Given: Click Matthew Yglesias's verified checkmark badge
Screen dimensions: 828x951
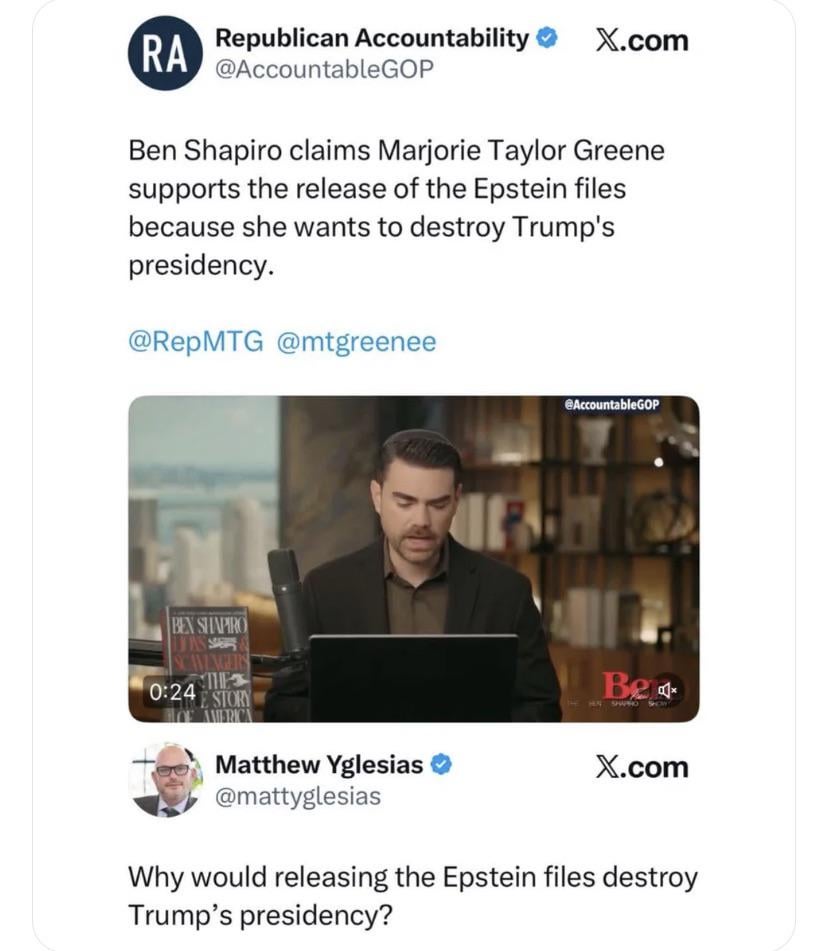Looking at the screenshot, I should coord(441,765).
